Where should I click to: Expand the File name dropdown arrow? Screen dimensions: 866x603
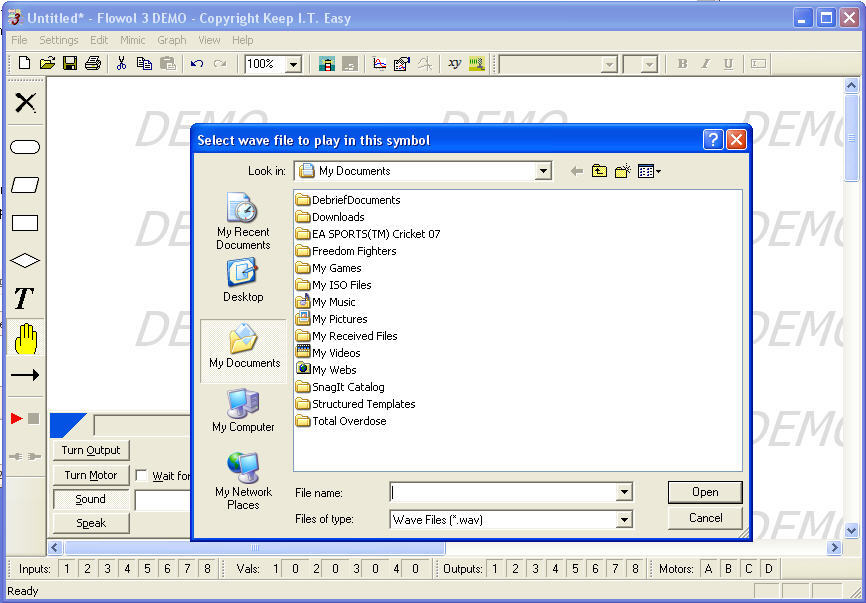pyautogui.click(x=624, y=492)
